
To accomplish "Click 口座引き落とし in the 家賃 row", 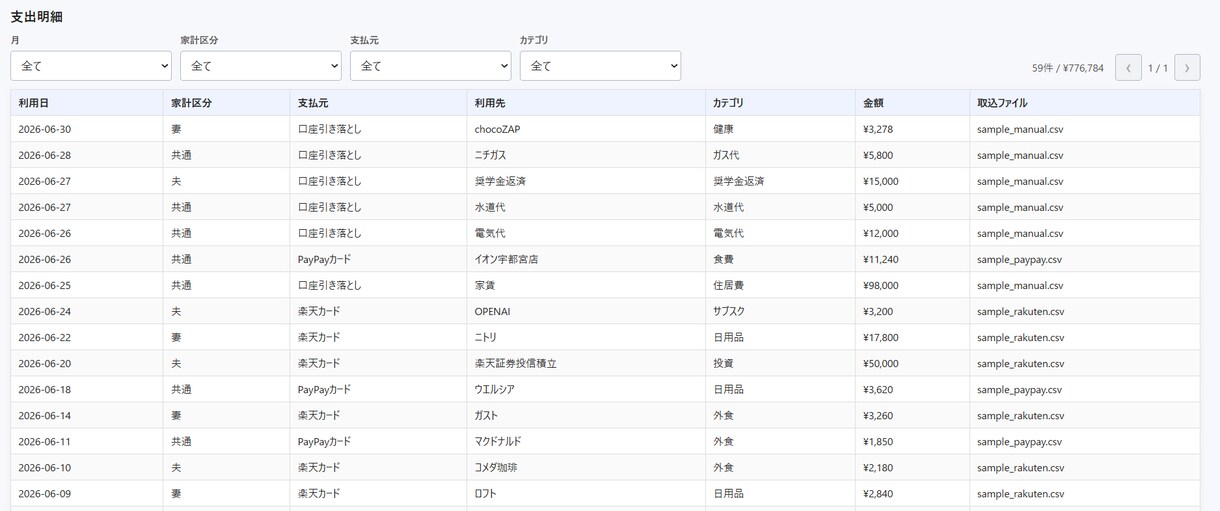I will (329, 285).
